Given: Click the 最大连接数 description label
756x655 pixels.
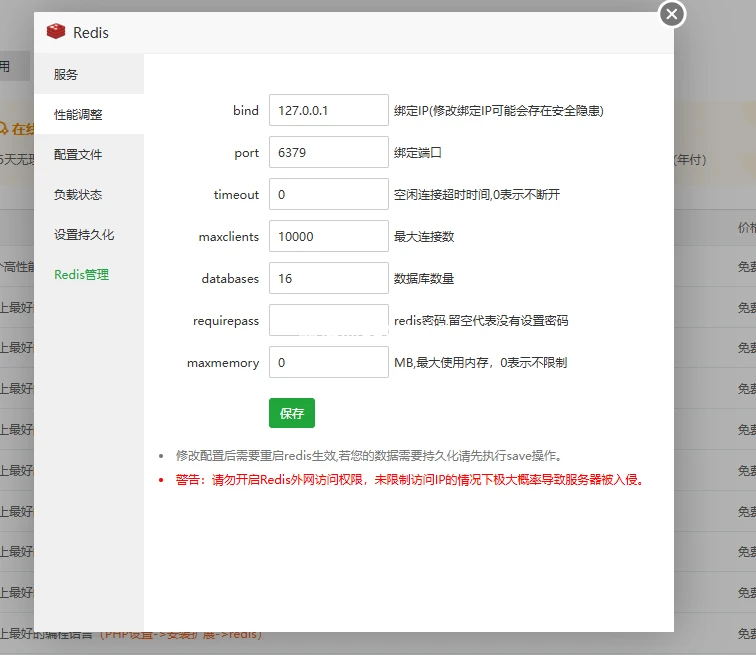Looking at the screenshot, I should tap(424, 237).
